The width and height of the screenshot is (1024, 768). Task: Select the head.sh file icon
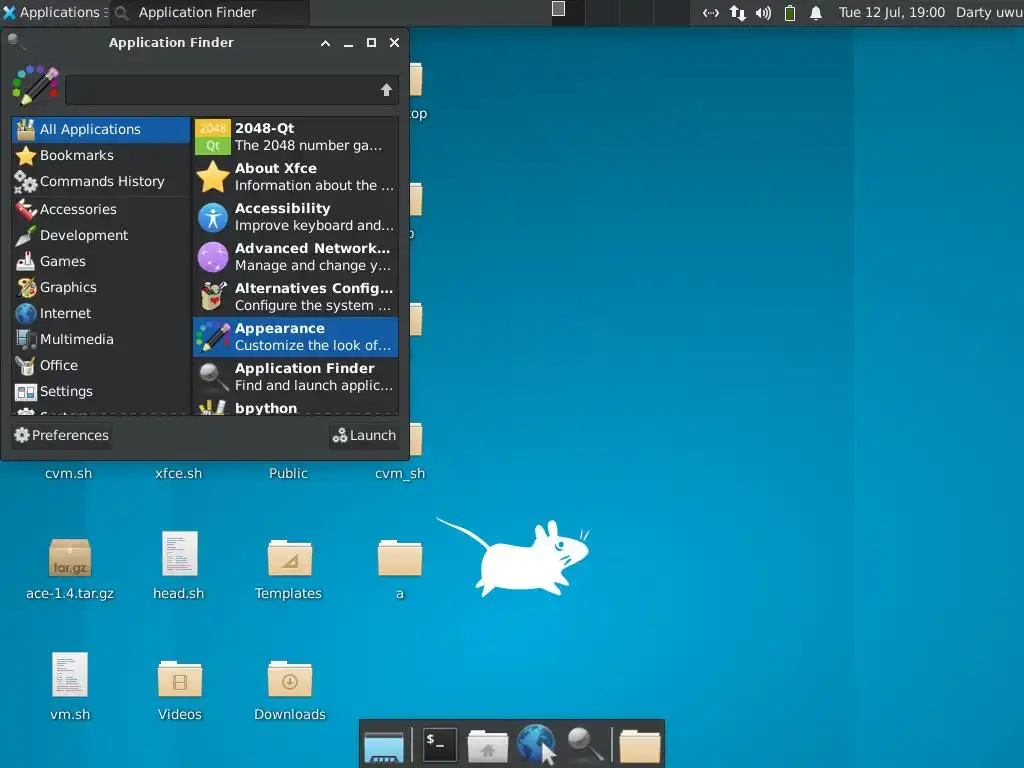[x=180, y=553]
